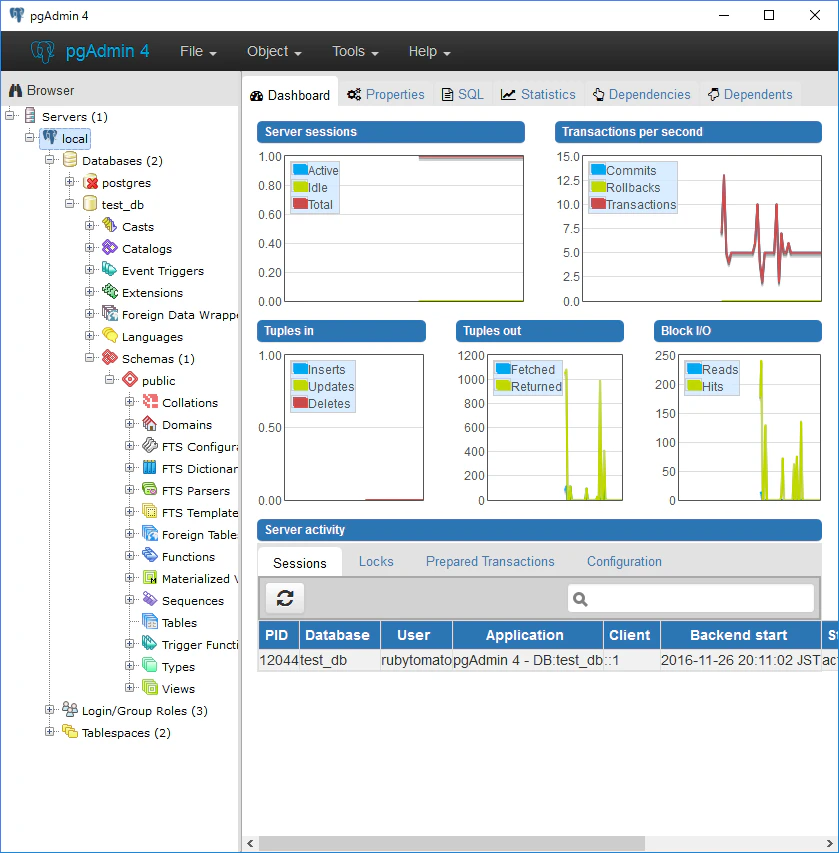The height and width of the screenshot is (853, 839).
Task: Click the Extensions node icon
Action: (x=110, y=292)
